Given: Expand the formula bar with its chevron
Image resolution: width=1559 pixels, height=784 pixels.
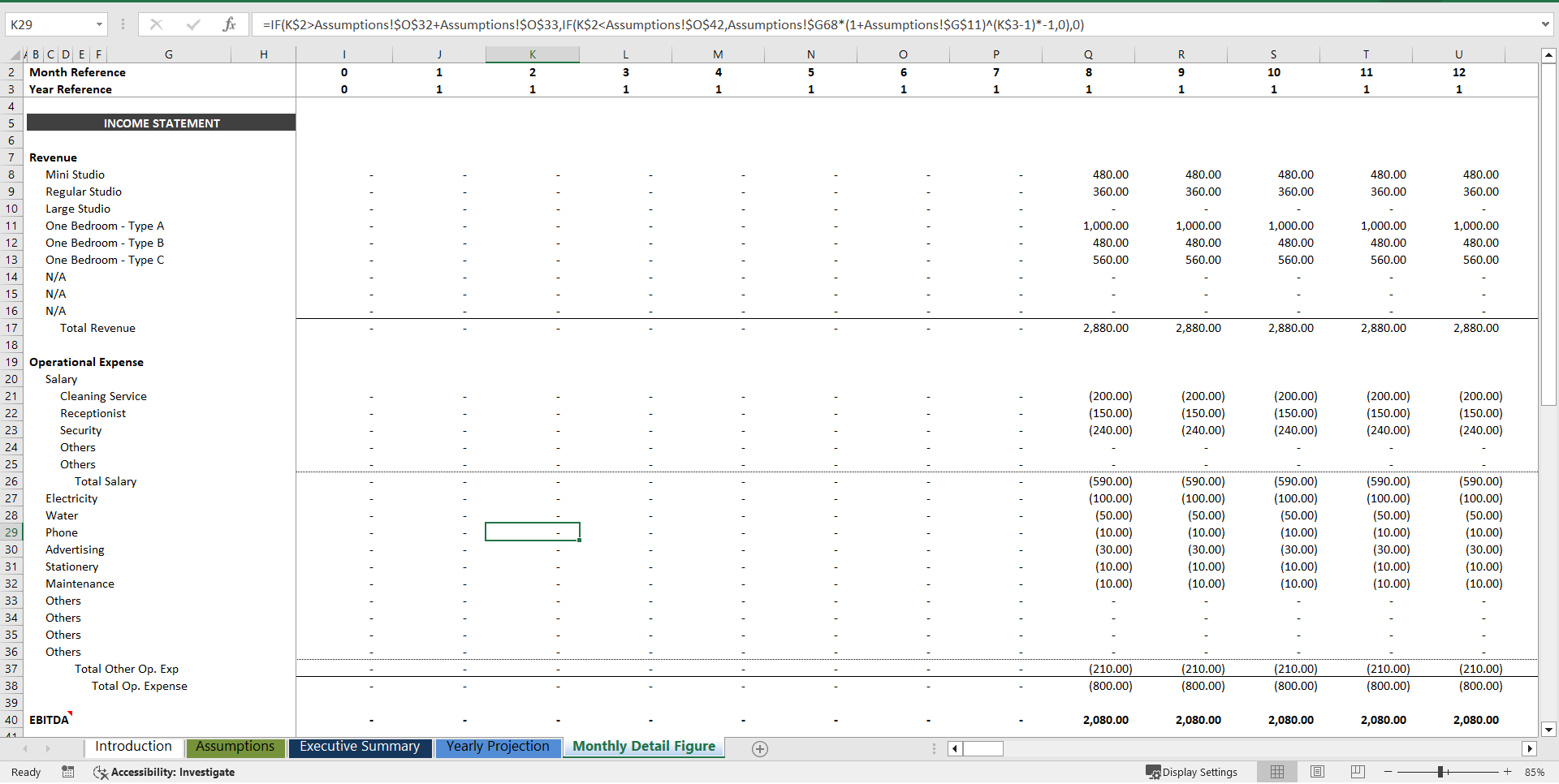Looking at the screenshot, I should pyautogui.click(x=1547, y=24).
